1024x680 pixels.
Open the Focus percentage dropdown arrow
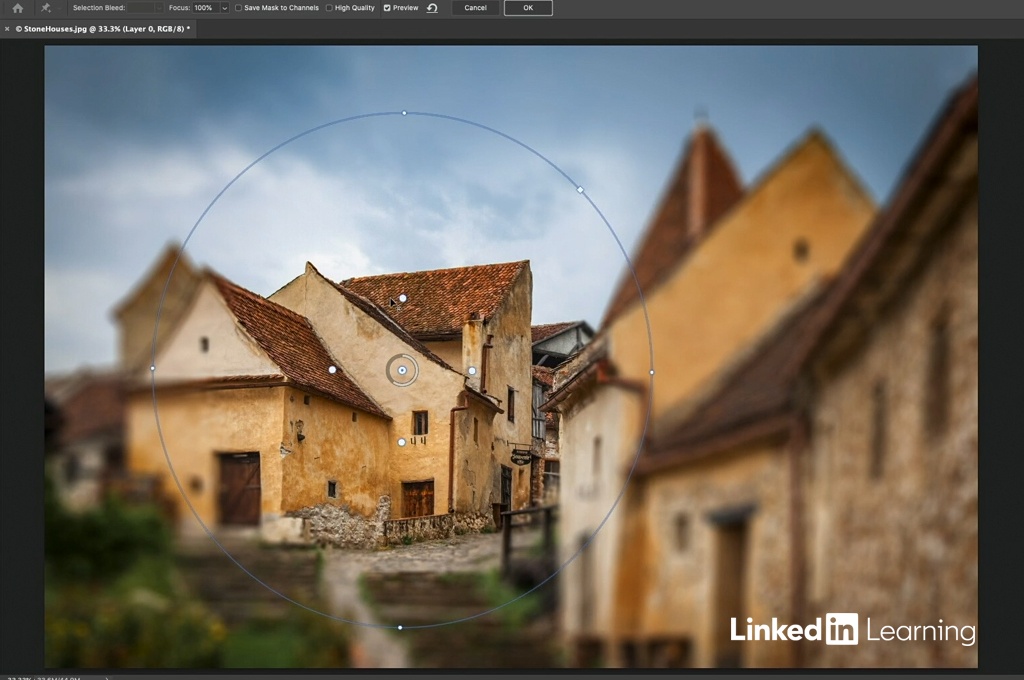coord(224,8)
